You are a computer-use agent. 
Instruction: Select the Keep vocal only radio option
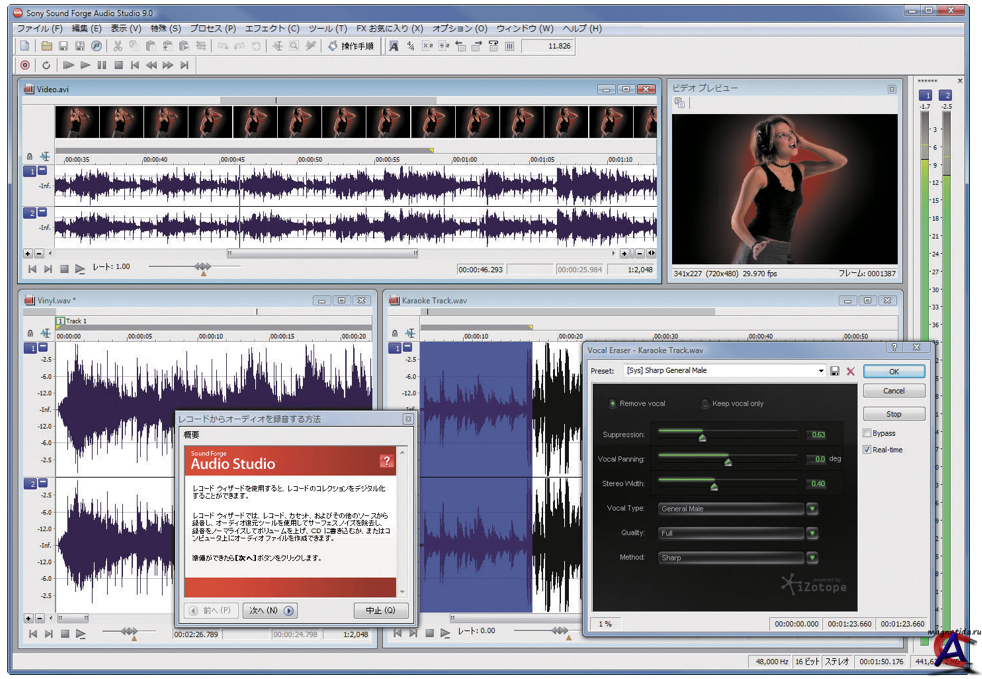(706, 404)
